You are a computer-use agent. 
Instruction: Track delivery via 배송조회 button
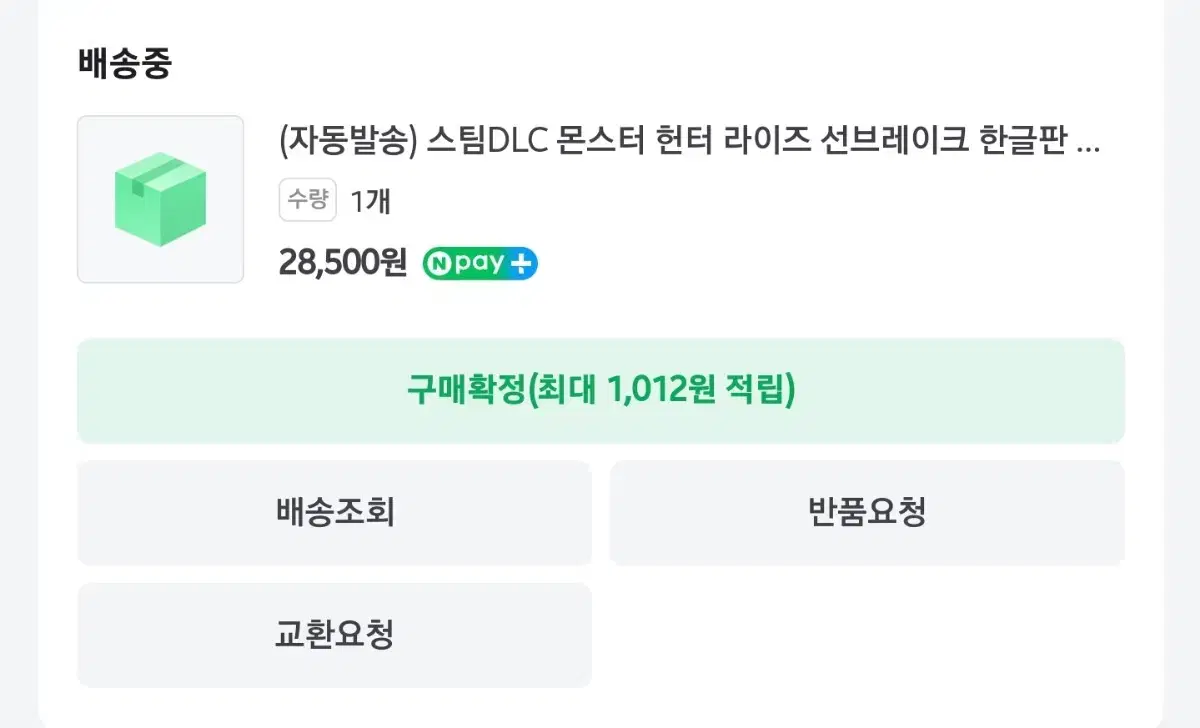(x=335, y=513)
